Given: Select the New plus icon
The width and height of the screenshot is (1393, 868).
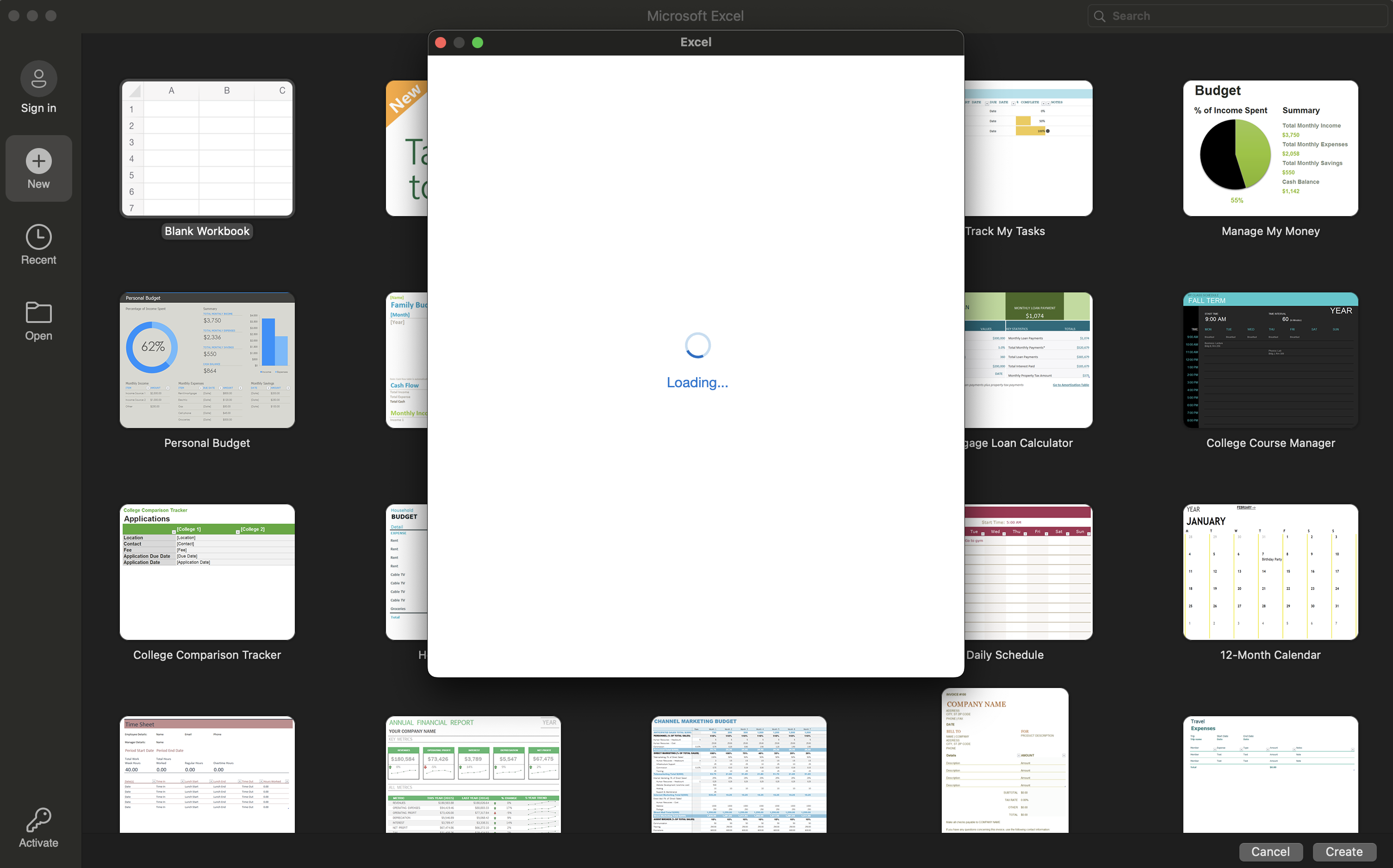Looking at the screenshot, I should [x=38, y=161].
